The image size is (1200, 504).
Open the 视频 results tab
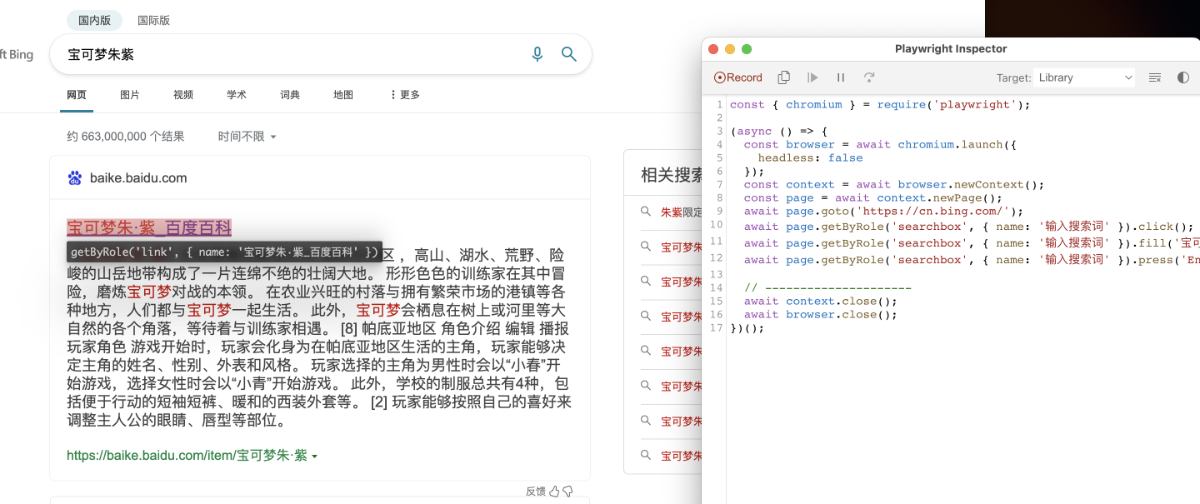pyautogui.click(x=183, y=95)
